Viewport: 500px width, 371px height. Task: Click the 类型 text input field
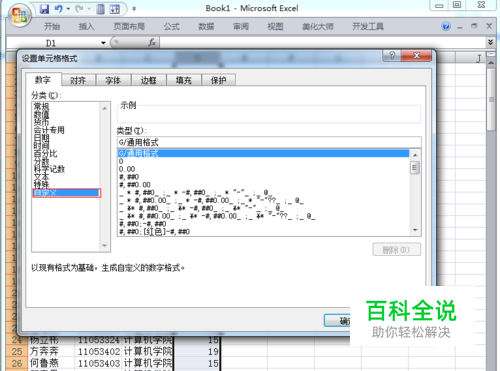pos(269,142)
